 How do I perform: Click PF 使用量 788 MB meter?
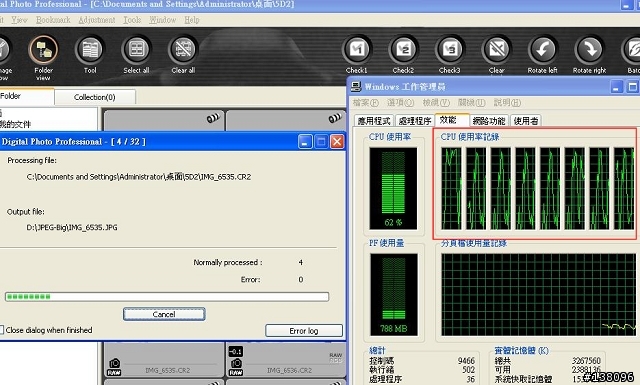[x=393, y=294]
